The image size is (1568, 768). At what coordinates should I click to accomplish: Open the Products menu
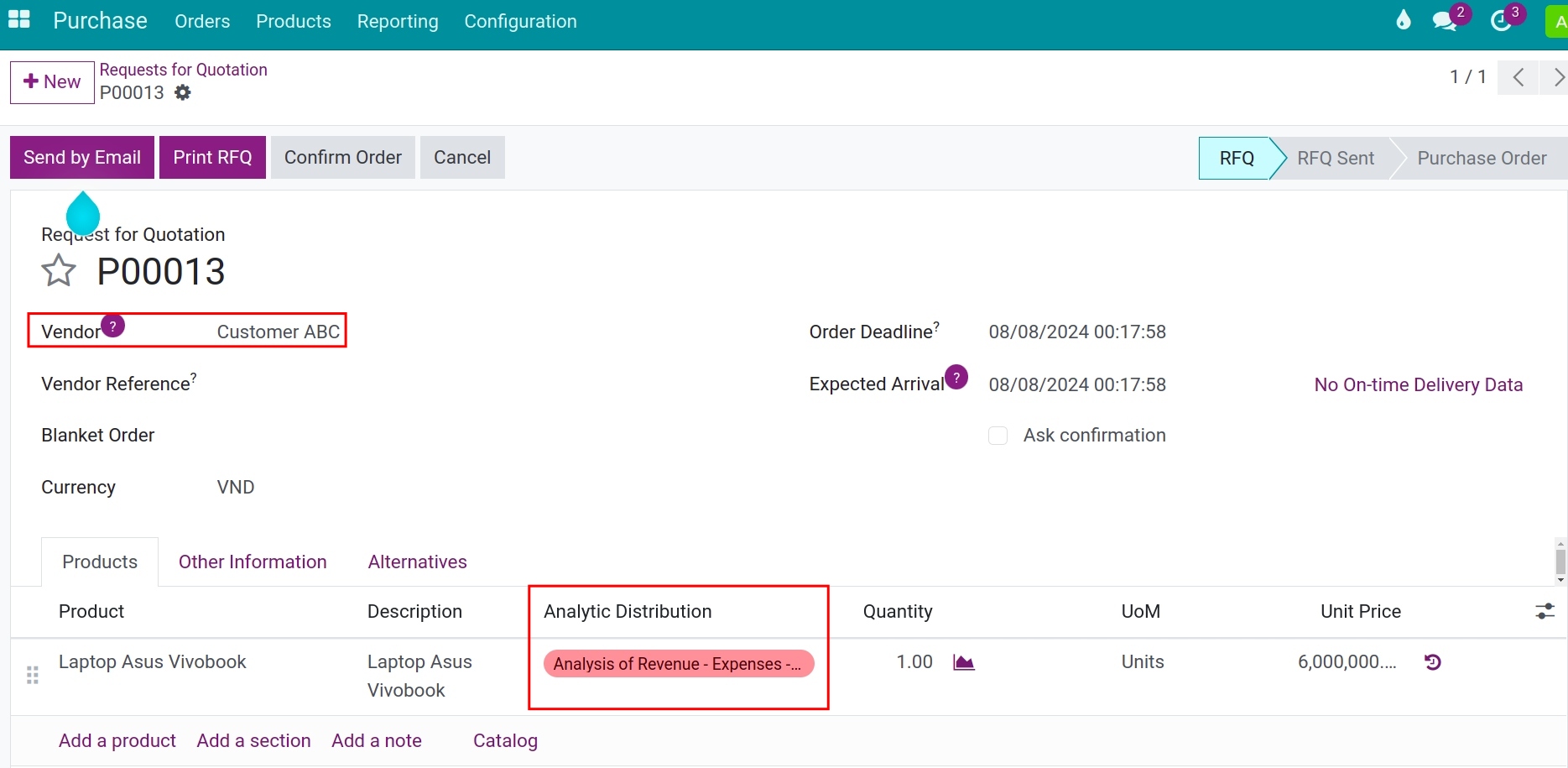point(294,21)
